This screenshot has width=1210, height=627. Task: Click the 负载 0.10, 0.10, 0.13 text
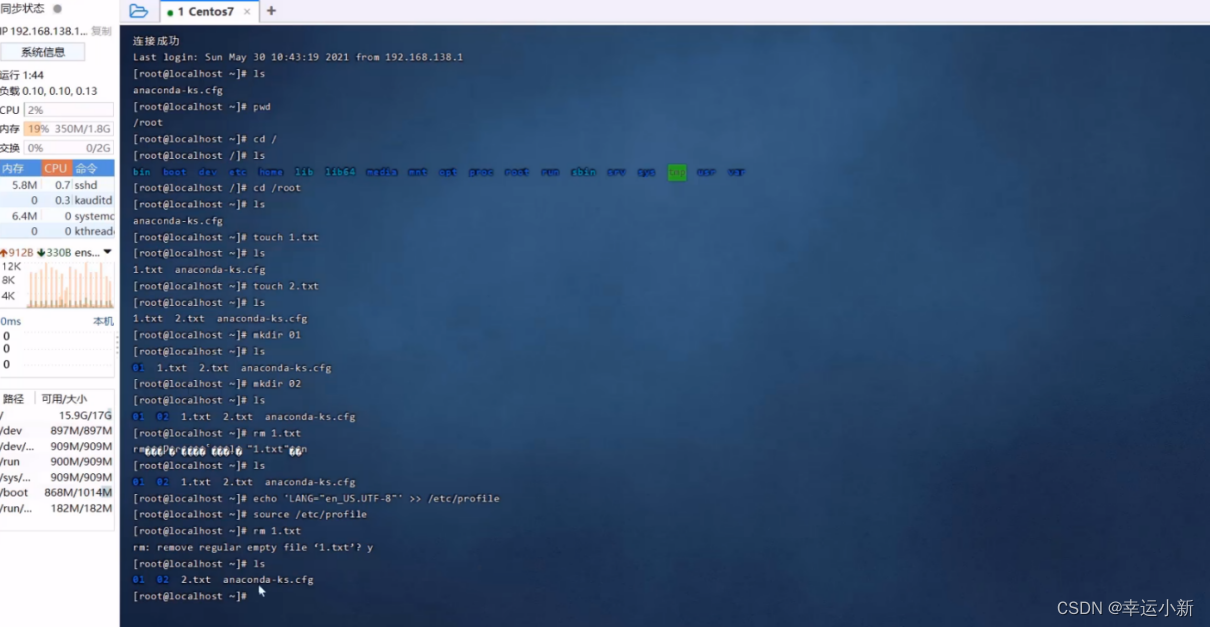click(x=48, y=91)
